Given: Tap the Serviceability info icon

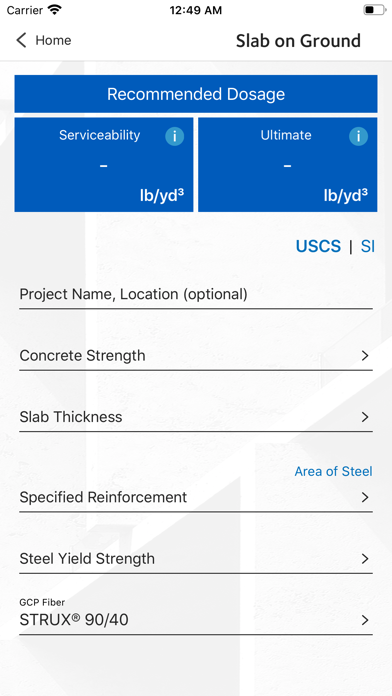Looking at the screenshot, I should point(174,136).
